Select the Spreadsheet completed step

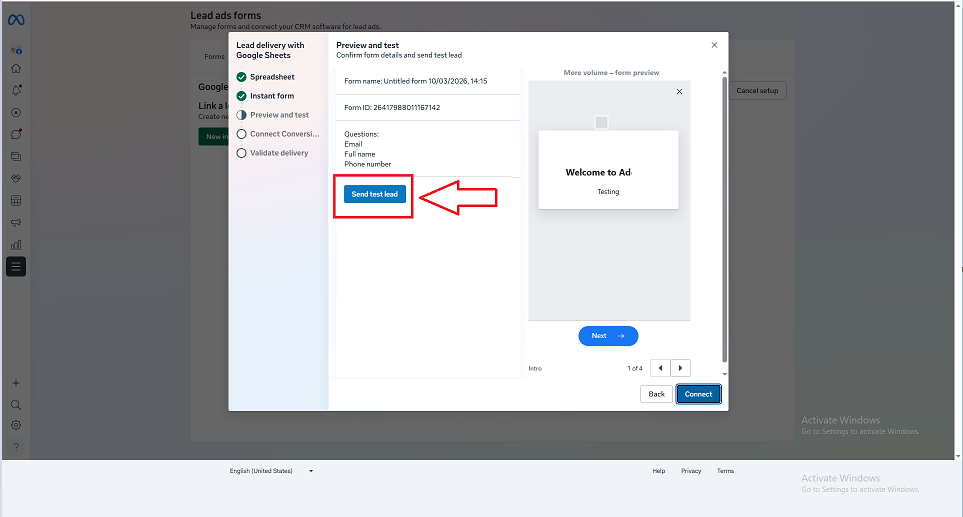pyautogui.click(x=272, y=77)
